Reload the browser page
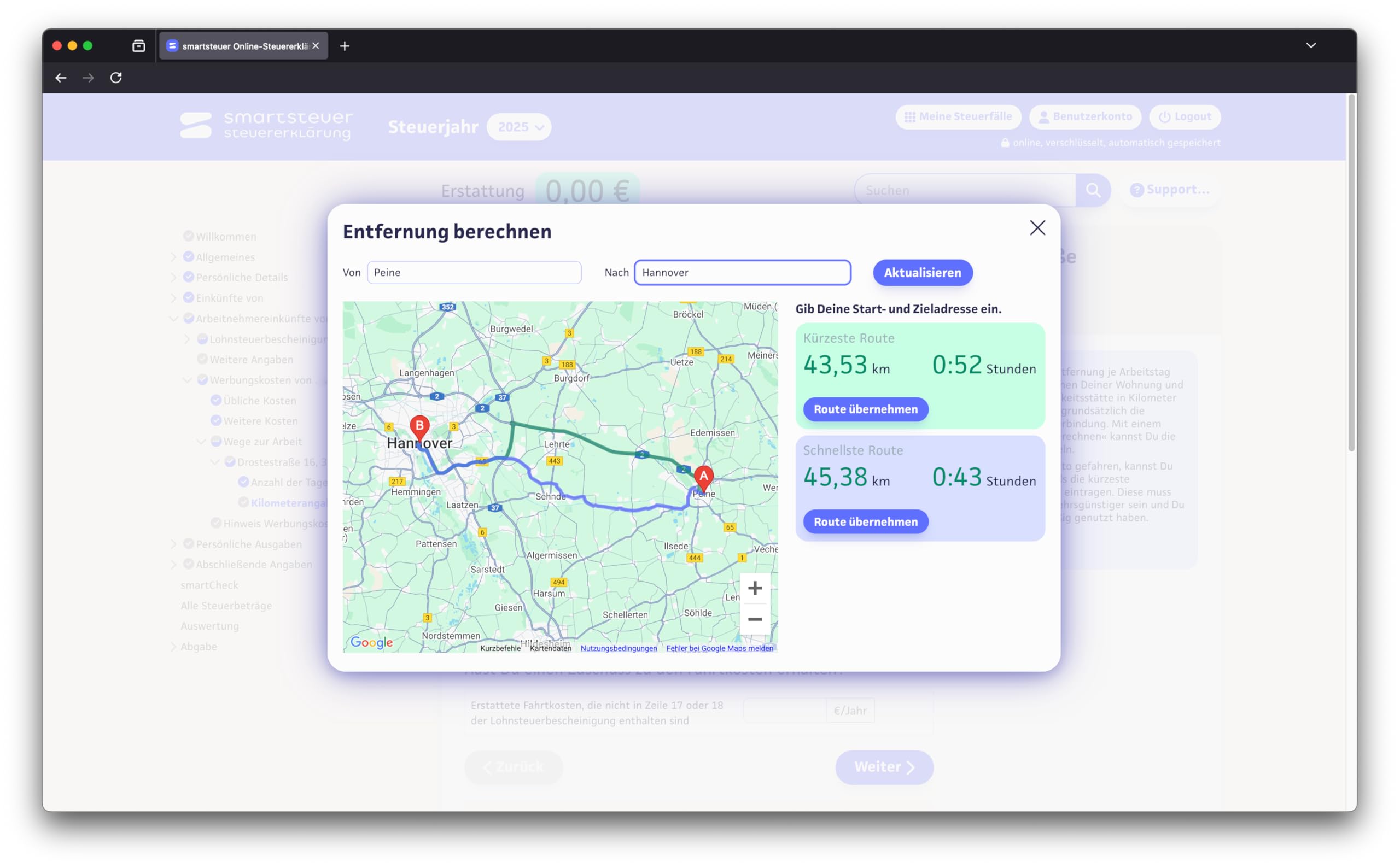This screenshot has width=1400, height=868. pos(116,78)
